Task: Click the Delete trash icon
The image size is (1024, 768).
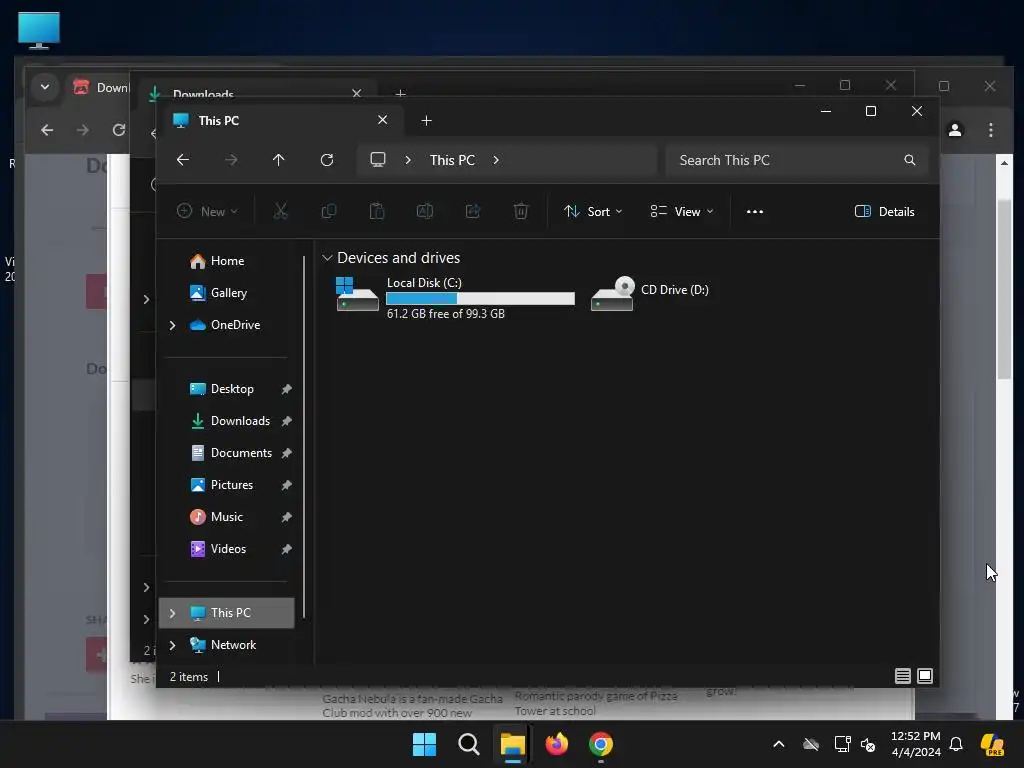Action: 521,212
